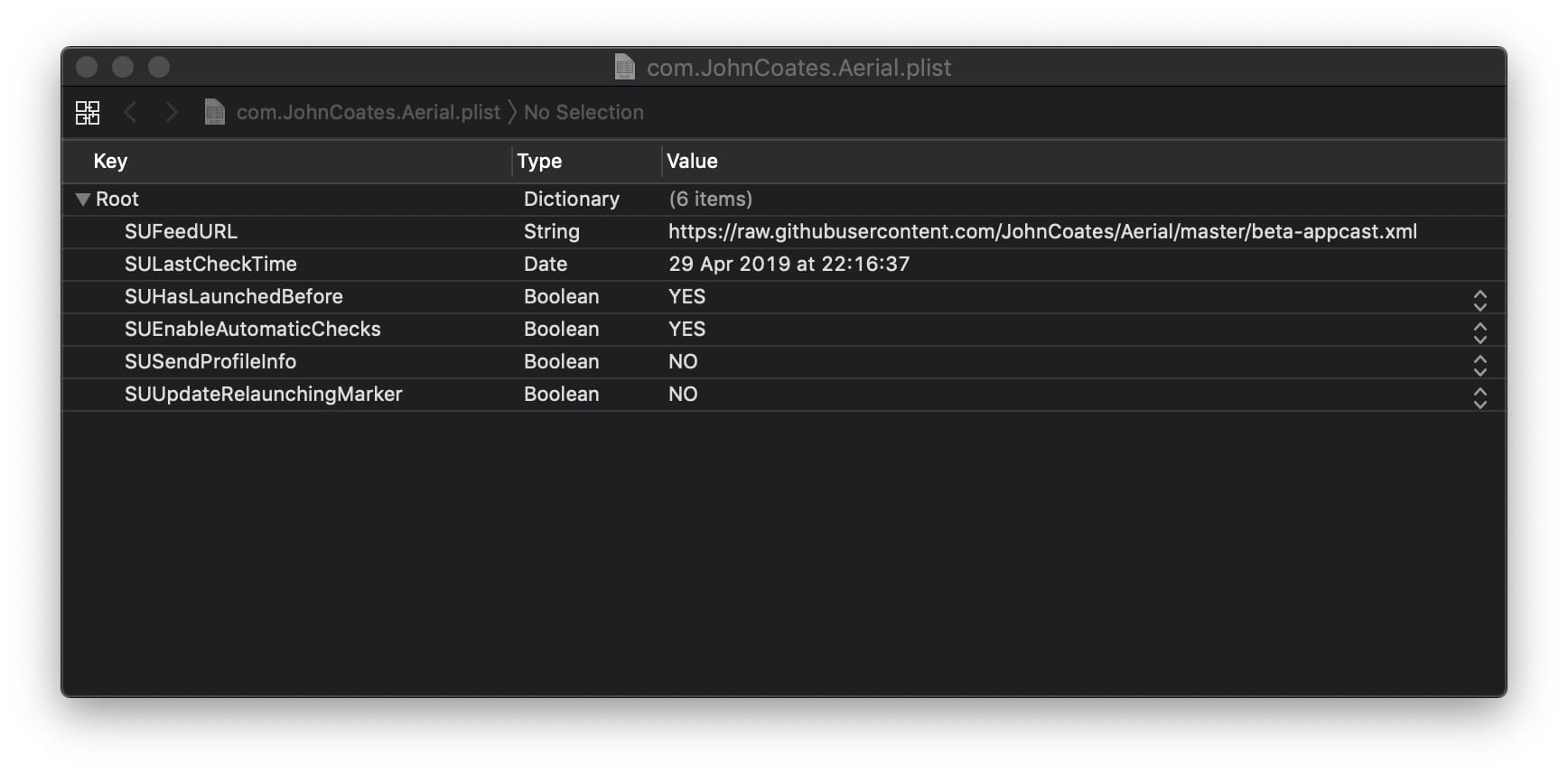
Task: Select the SUEnableAutomaticChecks key
Action: pyautogui.click(x=253, y=329)
